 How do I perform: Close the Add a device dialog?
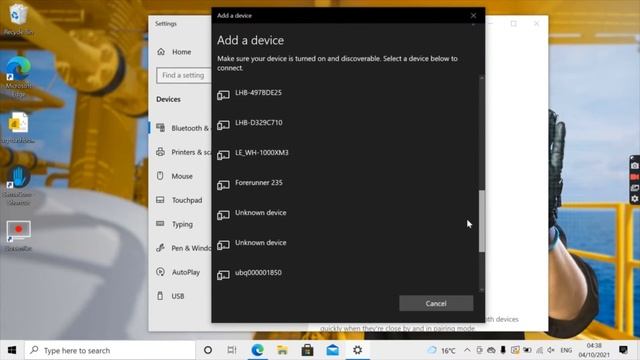473,16
